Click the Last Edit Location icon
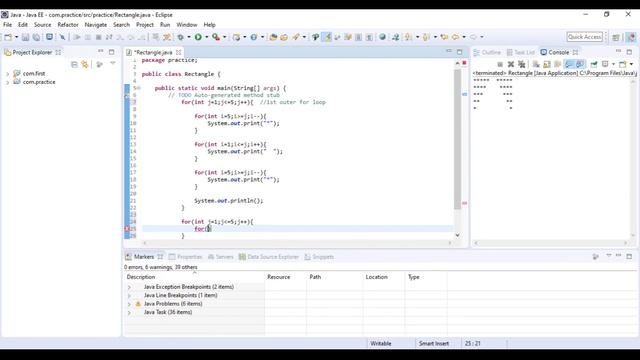This screenshot has height=360, width=640. coord(444,37)
